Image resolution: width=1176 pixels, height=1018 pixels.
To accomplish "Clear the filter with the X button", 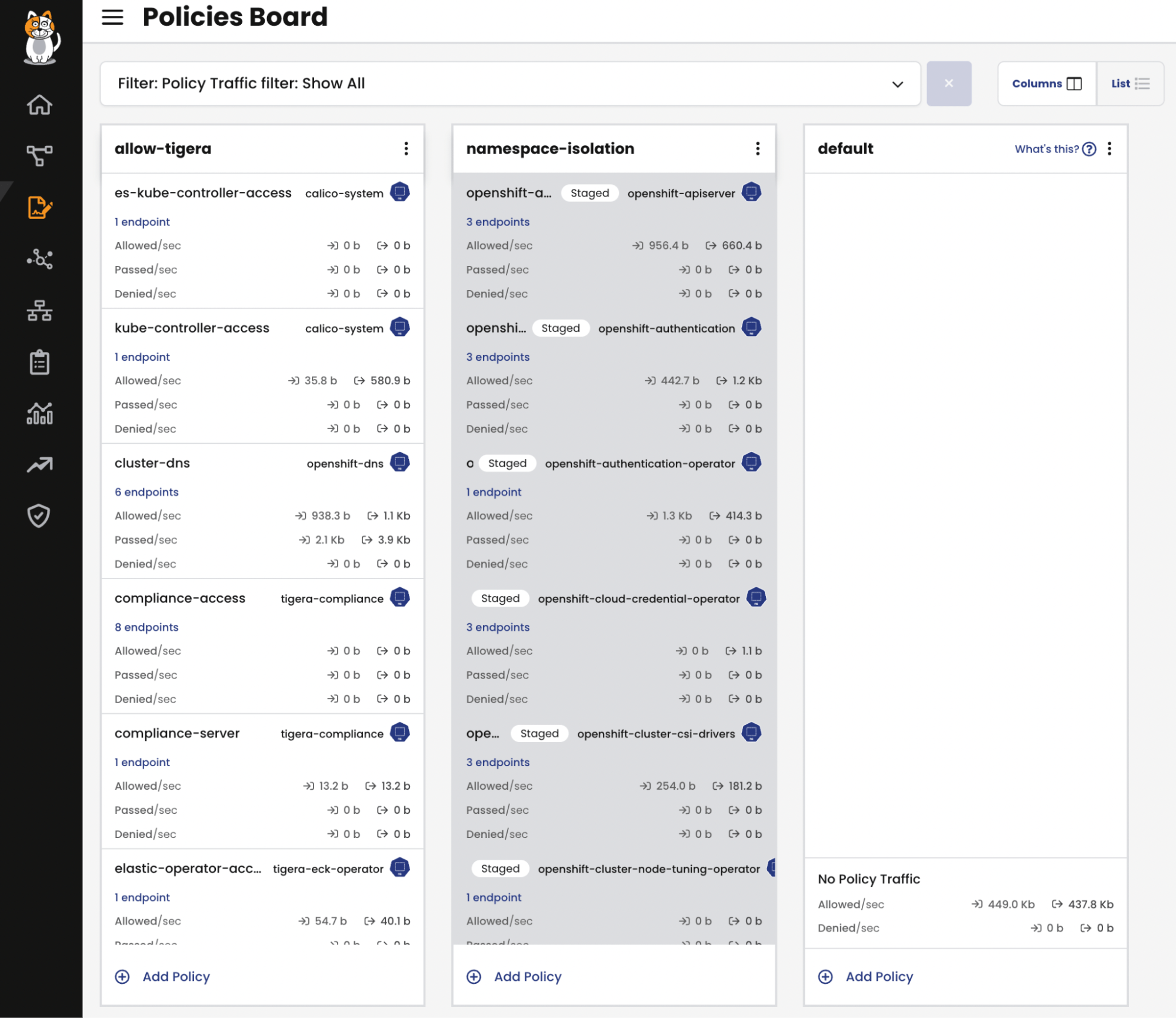I will pos(949,83).
